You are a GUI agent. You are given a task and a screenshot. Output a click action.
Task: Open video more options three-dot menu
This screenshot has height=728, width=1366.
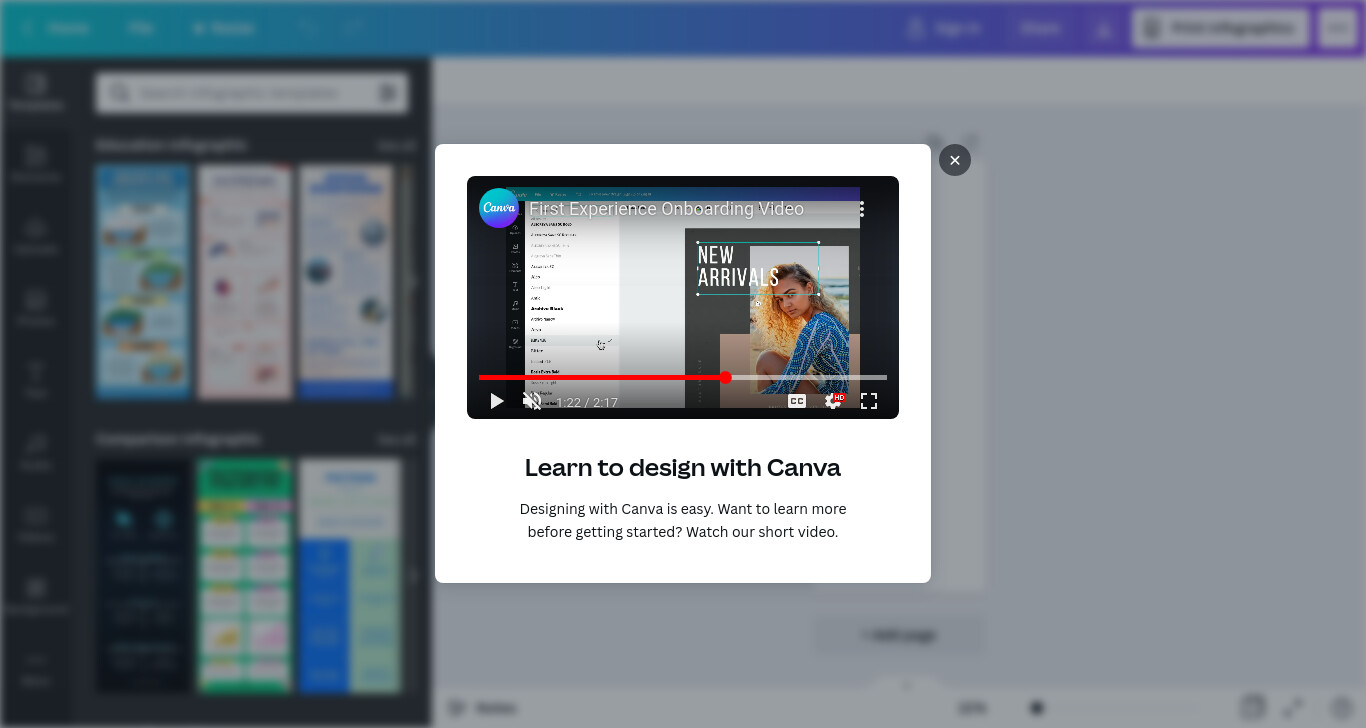click(x=861, y=209)
